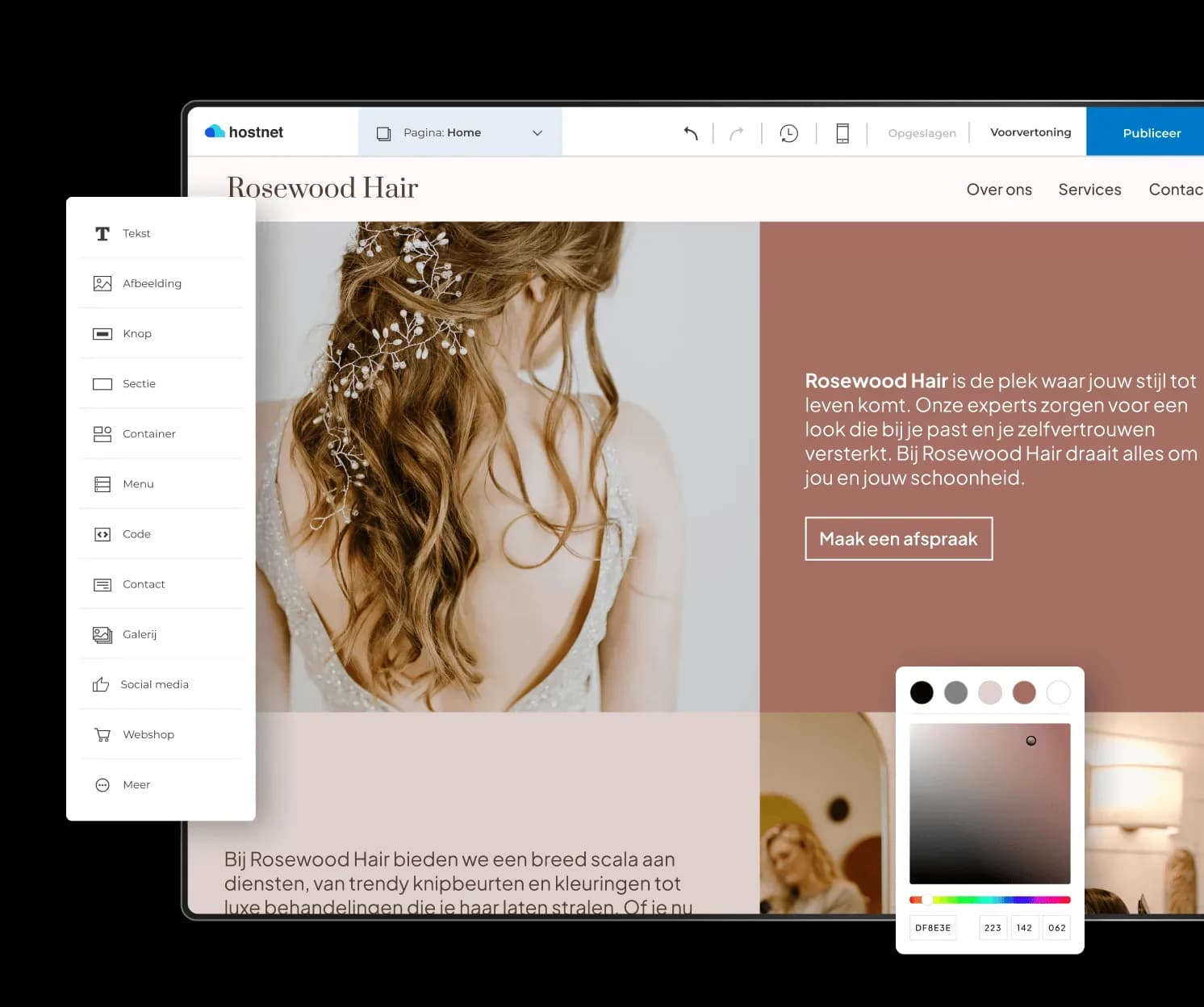This screenshot has height=1007, width=1204.
Task: Open the Contact site navigation item
Action: [1176, 190]
